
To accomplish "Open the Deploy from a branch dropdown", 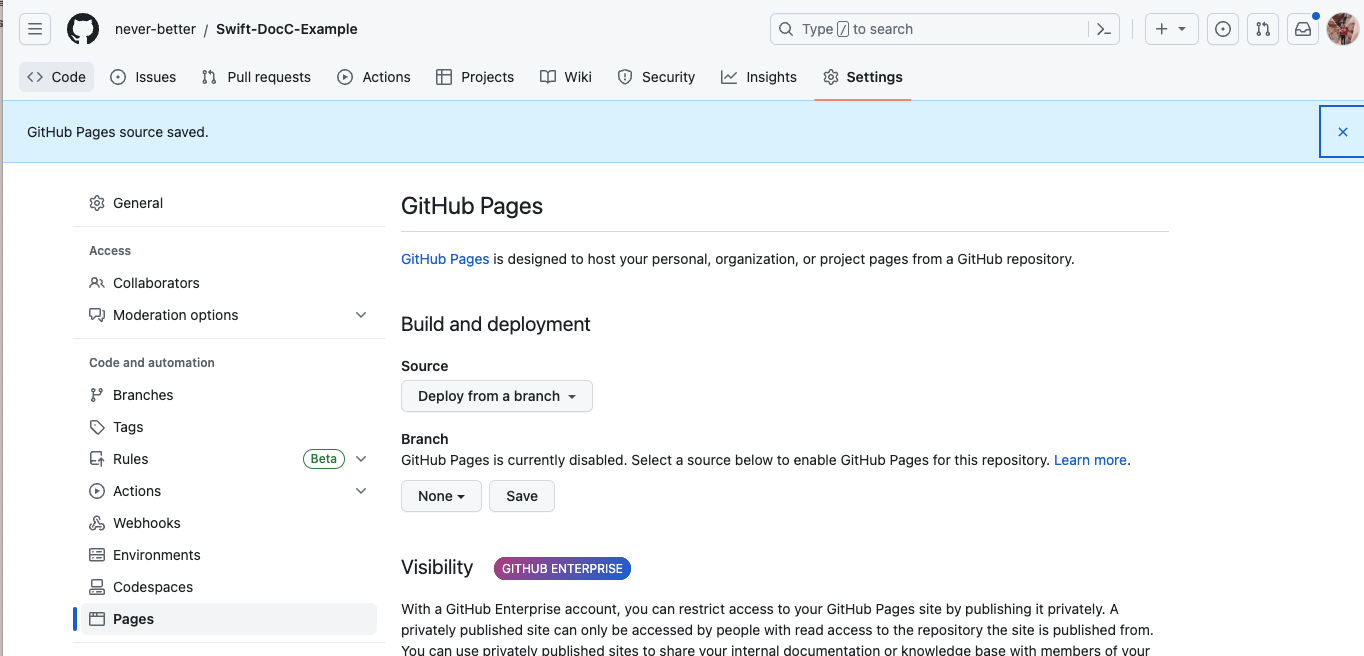I will tap(497, 396).
